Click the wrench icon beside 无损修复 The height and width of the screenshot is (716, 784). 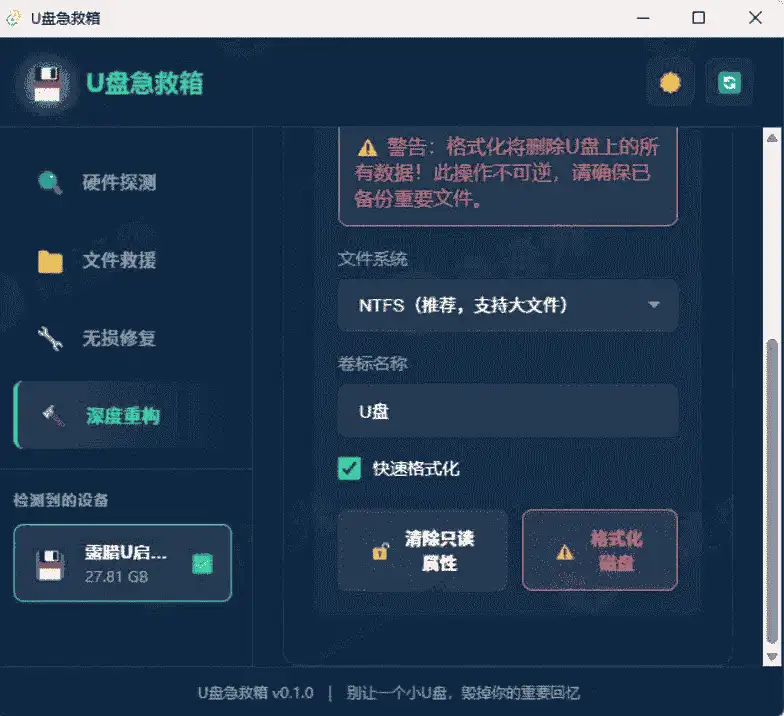coord(50,338)
